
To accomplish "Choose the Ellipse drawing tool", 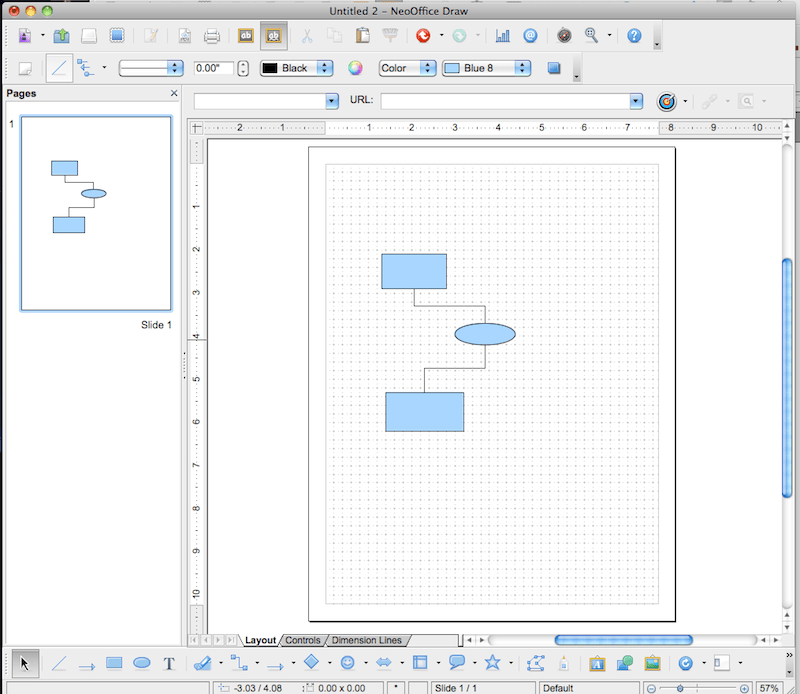I will click(141, 663).
